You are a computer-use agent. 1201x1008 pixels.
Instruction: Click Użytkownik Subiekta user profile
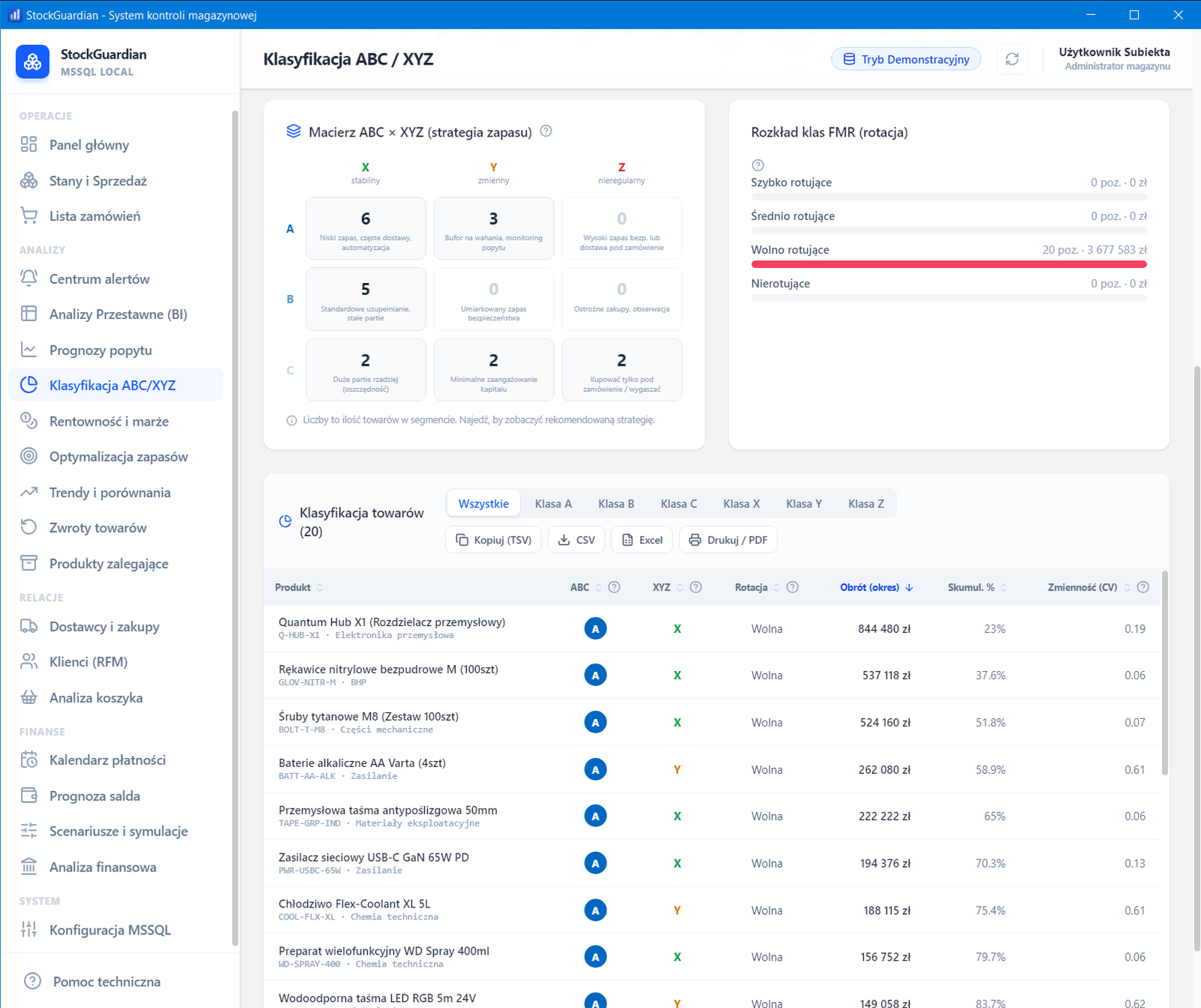1114,59
